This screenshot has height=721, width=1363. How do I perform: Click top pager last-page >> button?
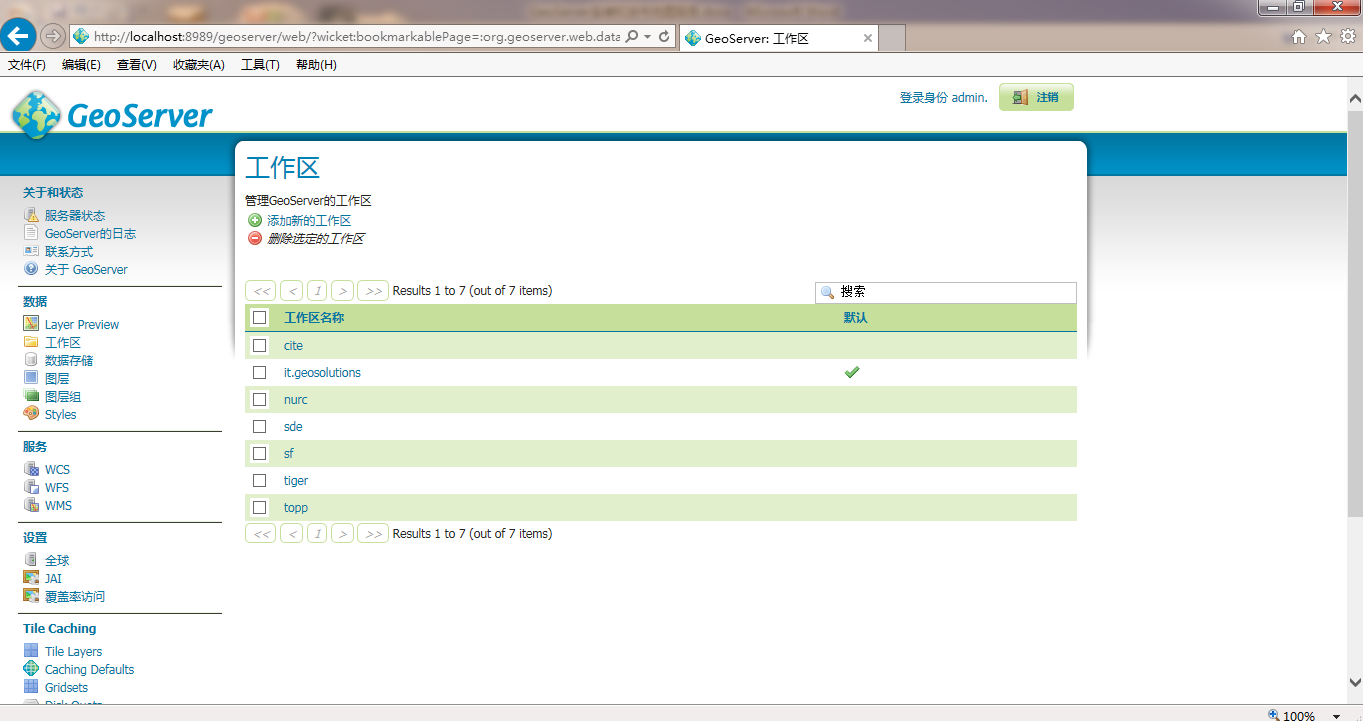[x=373, y=291]
